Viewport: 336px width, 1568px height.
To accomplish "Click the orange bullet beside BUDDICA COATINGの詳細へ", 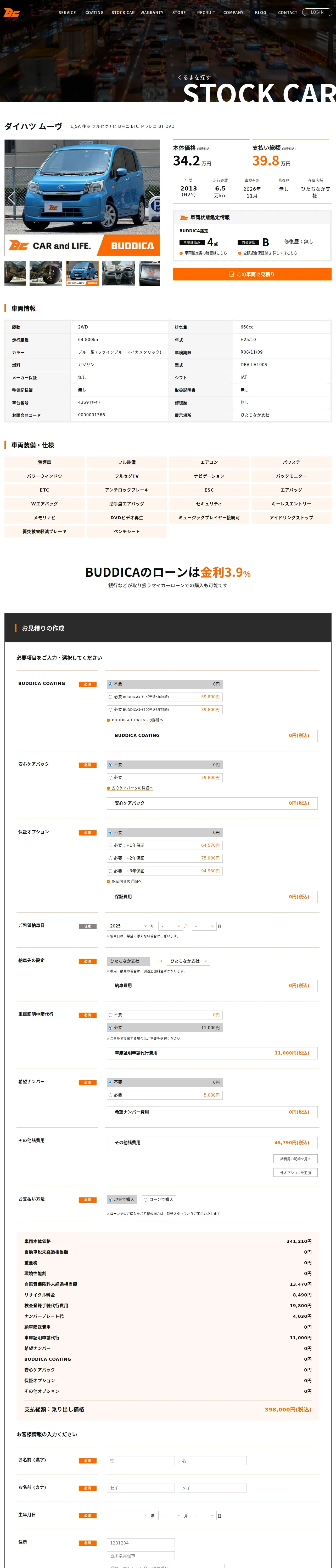I will tap(109, 720).
